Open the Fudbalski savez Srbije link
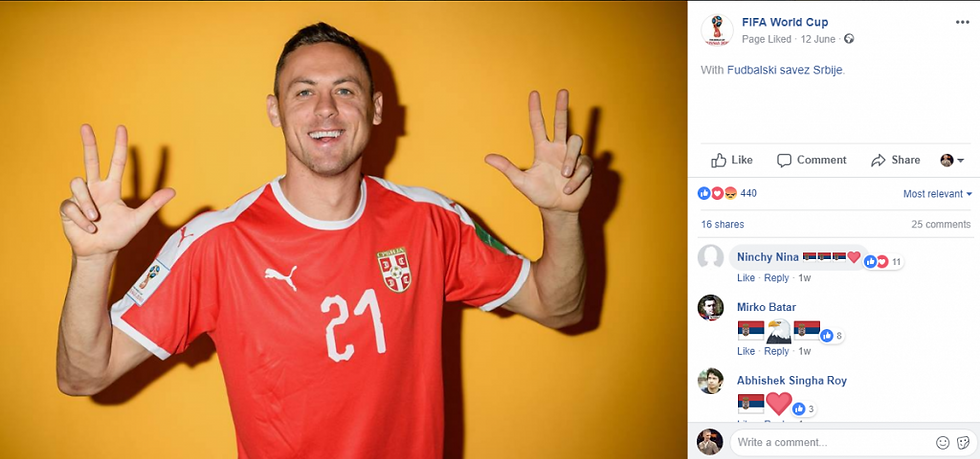The width and height of the screenshot is (980, 459). point(785,70)
